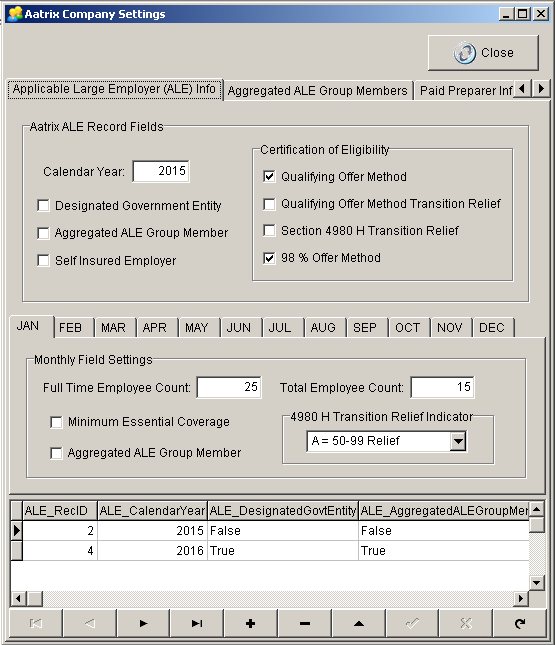Go to first record in navigator
This screenshot has width=555, height=645.
point(36,623)
